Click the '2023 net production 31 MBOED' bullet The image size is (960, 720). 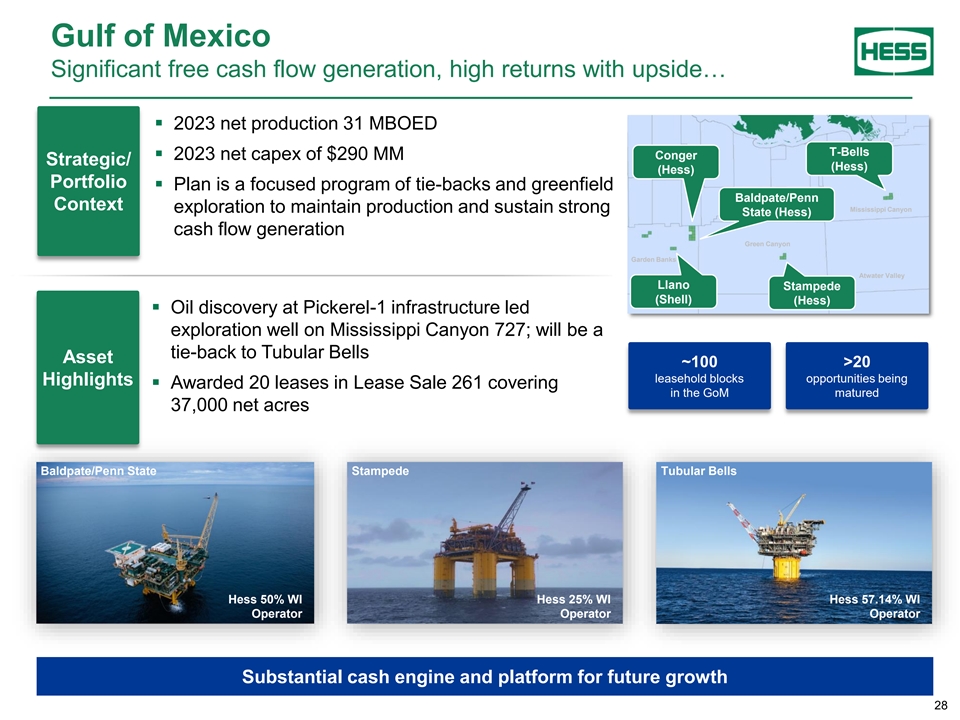coord(305,124)
